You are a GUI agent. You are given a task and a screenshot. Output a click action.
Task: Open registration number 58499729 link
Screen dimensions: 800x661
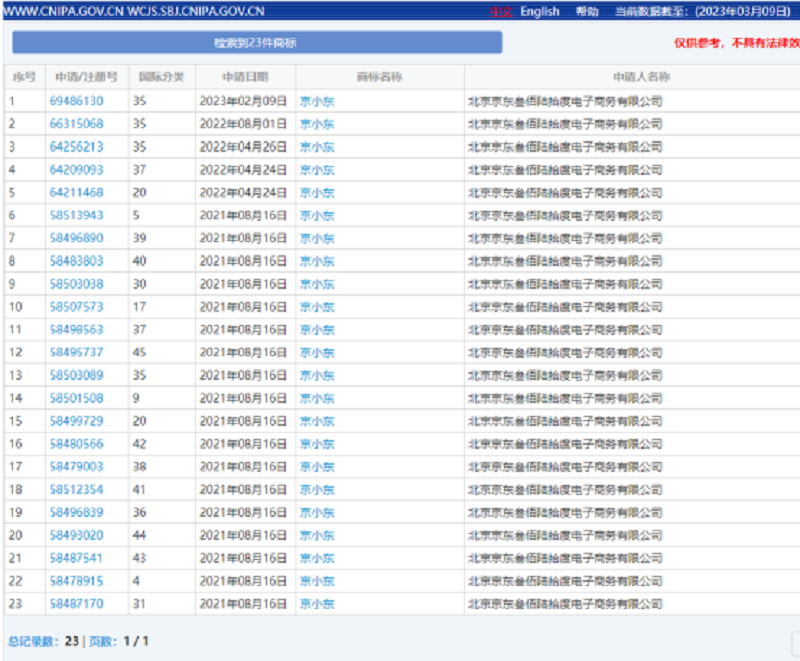77,421
